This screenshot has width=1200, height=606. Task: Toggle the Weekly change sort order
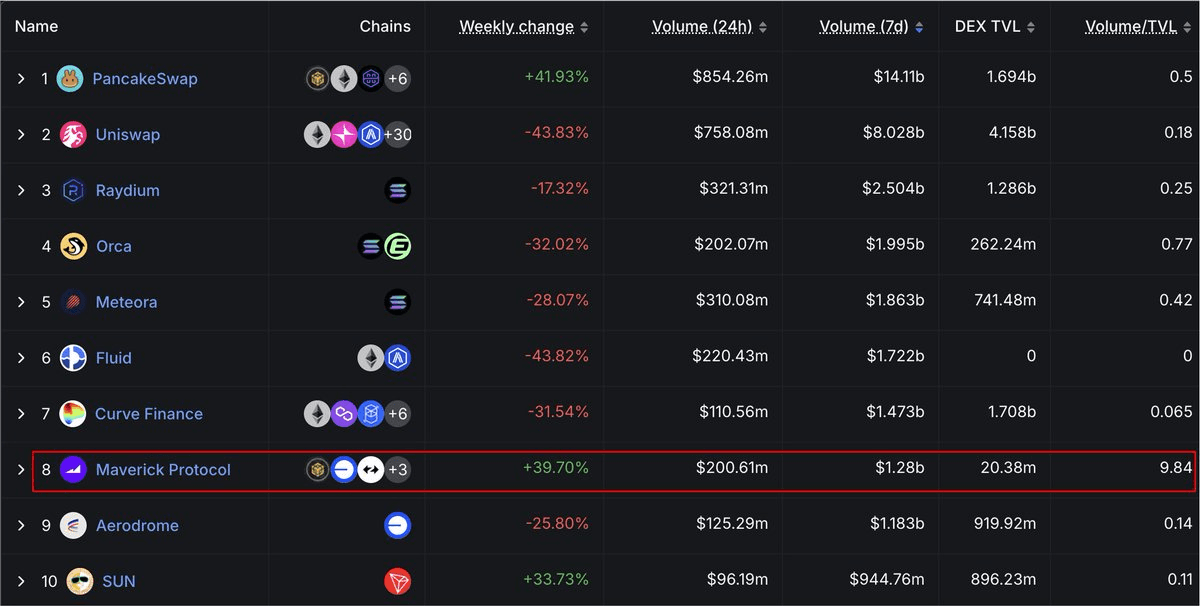coord(516,26)
